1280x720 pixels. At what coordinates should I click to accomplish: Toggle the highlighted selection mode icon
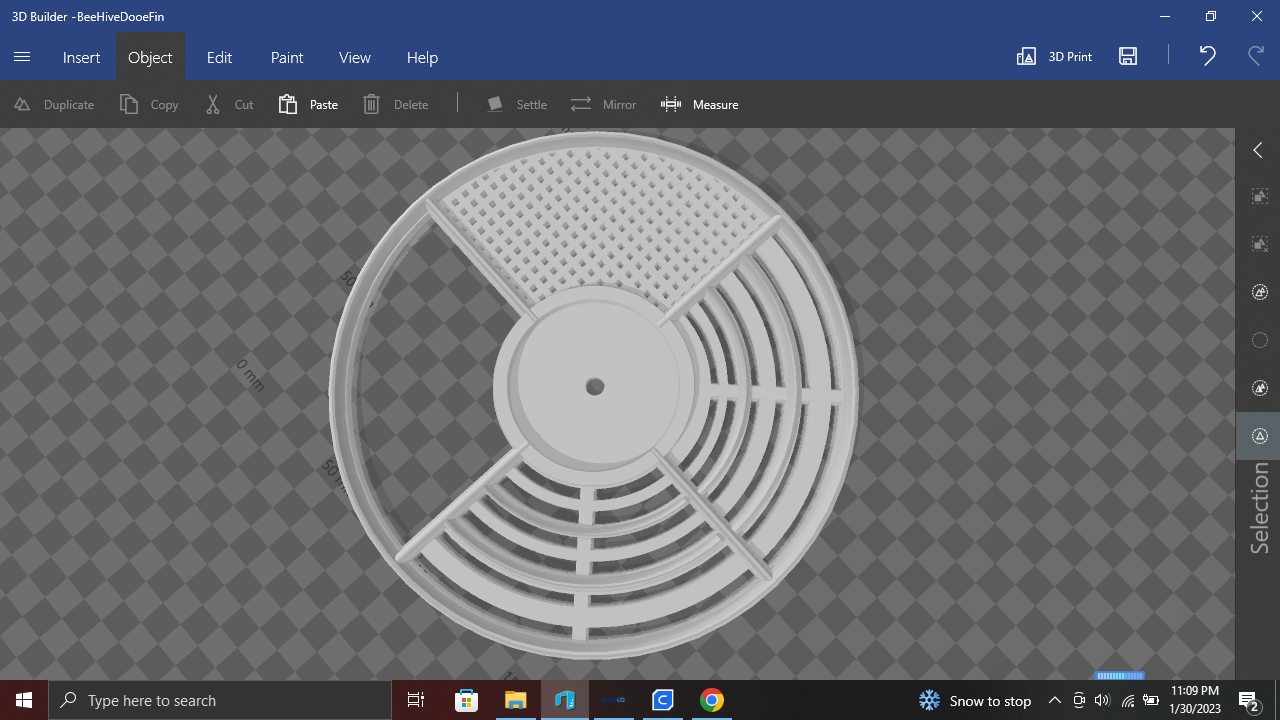(1260, 436)
